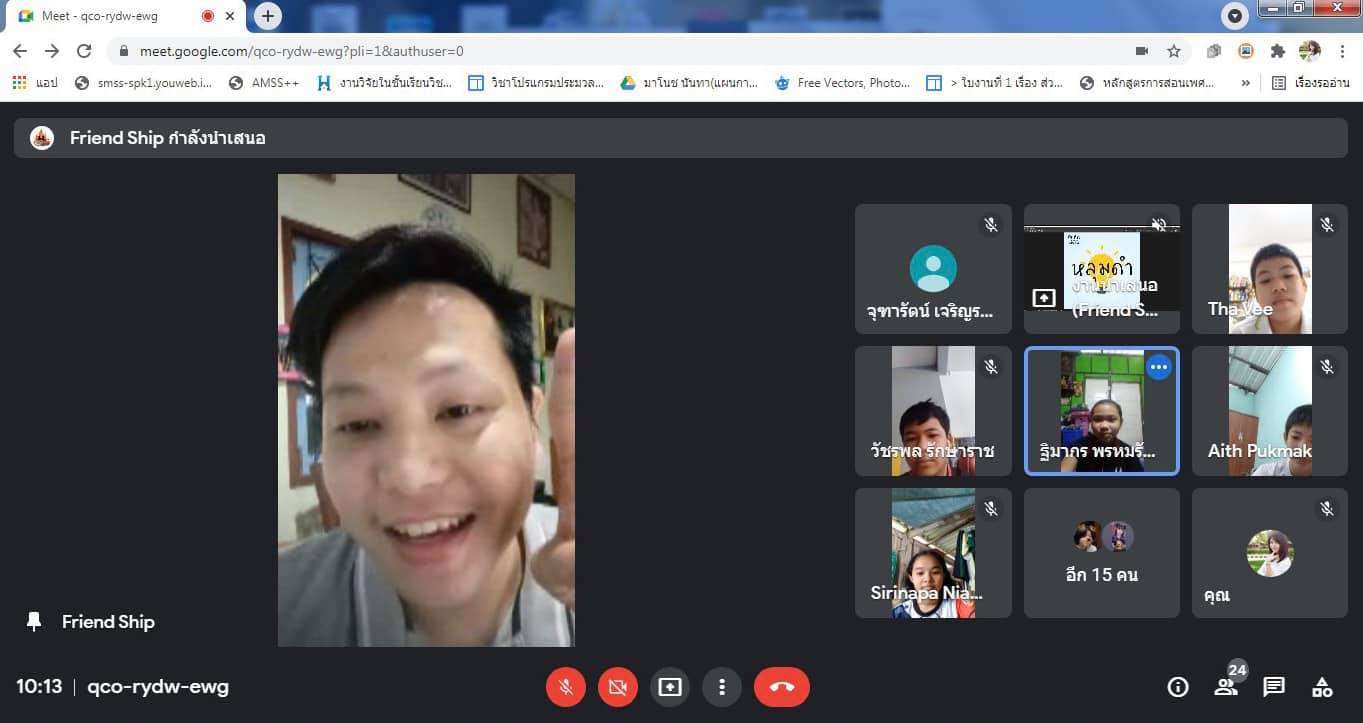
Task: Expand the bookmarks overflow chevron
Action: (x=1245, y=83)
